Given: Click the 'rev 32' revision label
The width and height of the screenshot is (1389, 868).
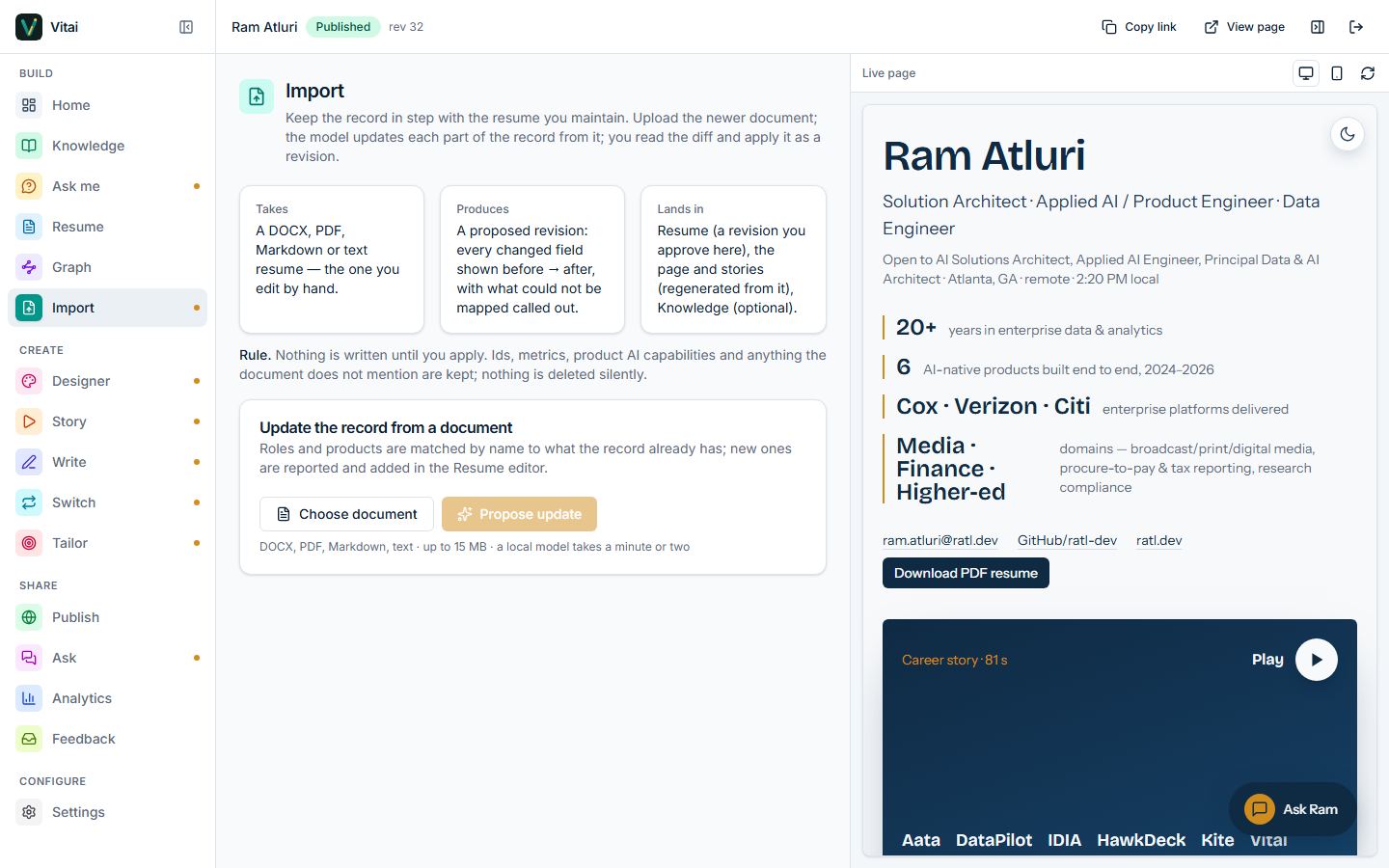Looking at the screenshot, I should (406, 27).
